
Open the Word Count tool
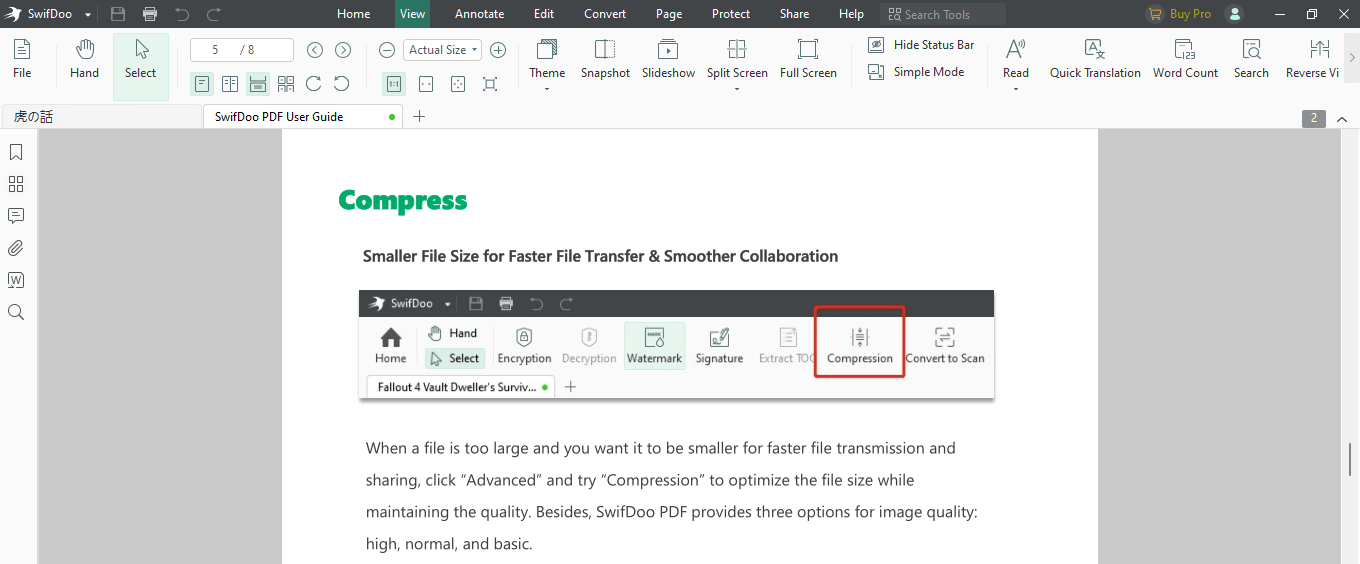click(x=1185, y=60)
